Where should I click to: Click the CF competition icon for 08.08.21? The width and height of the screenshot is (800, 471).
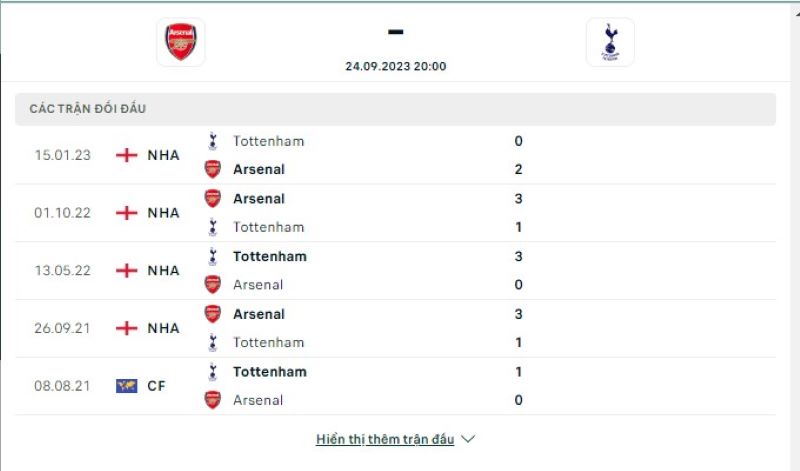(126, 386)
